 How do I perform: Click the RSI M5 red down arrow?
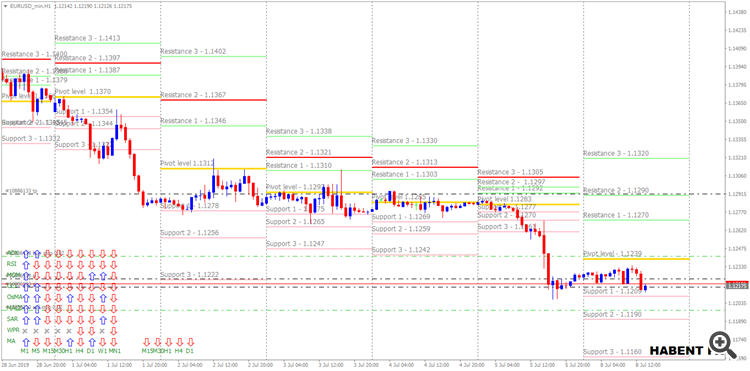[37, 265]
